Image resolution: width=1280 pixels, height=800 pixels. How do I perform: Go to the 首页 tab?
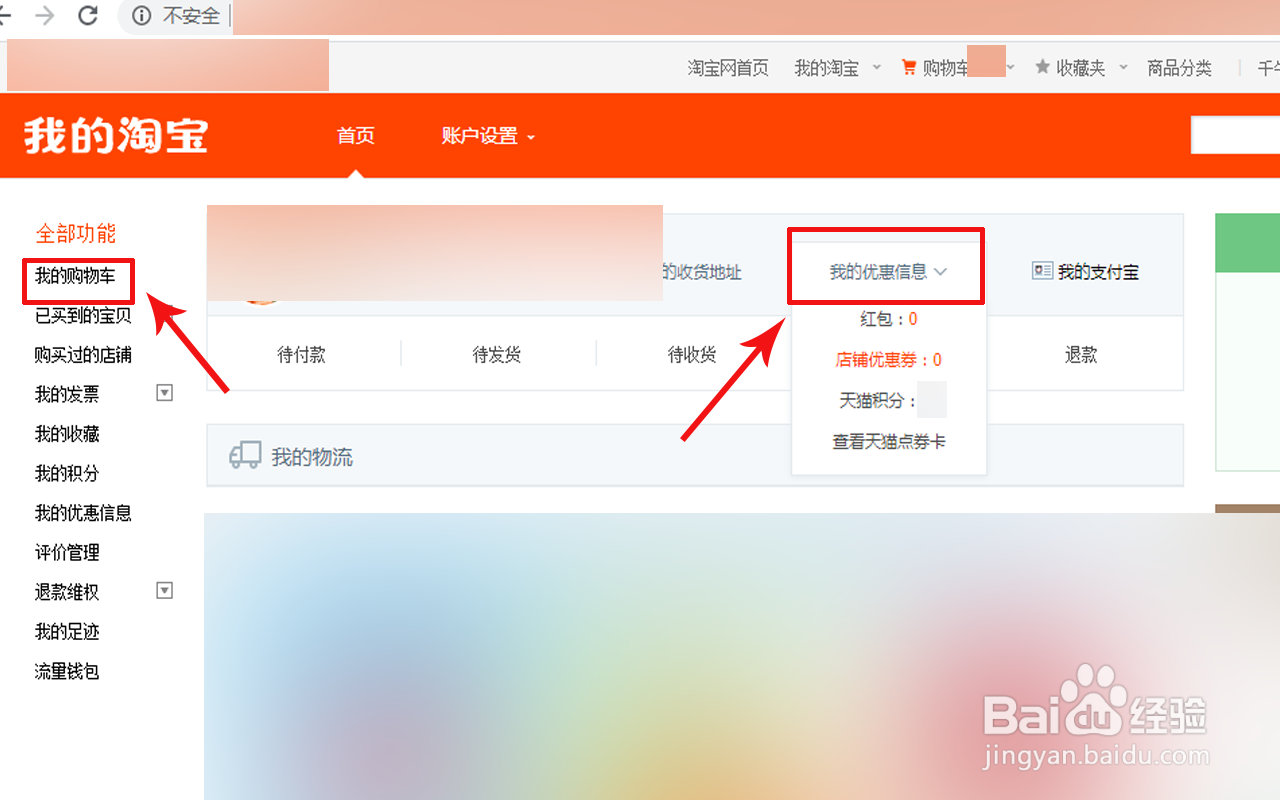coord(356,136)
